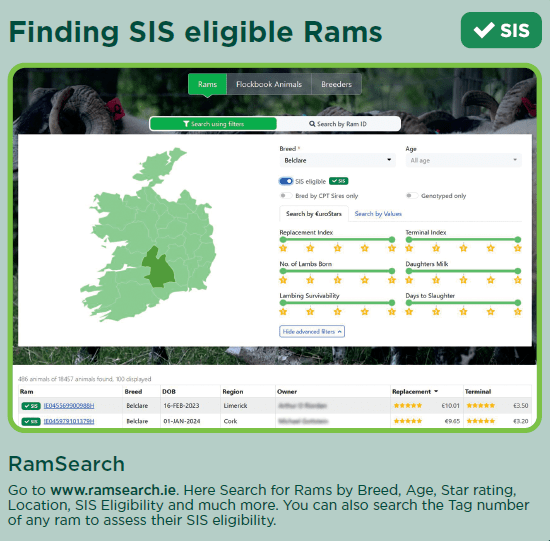Click fifth star under Lambing Survivability
The height and width of the screenshot is (541, 550).
[392, 312]
